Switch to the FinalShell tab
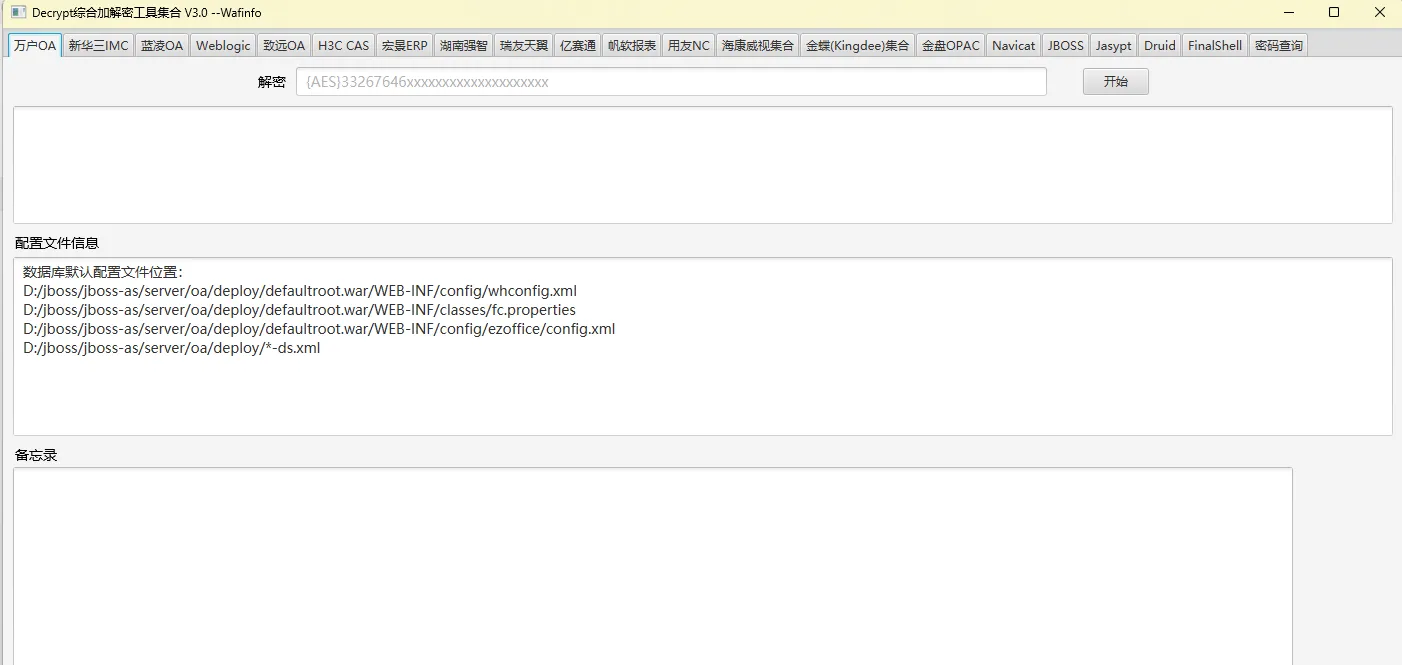The width and height of the screenshot is (1402, 665). [x=1215, y=45]
